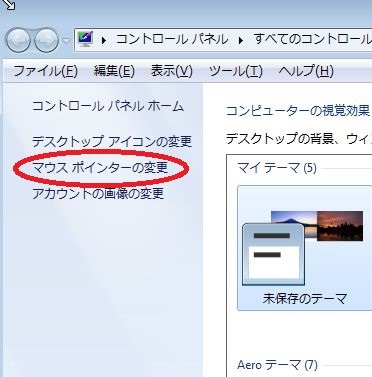Open アカウントの画像の変更 link
The width and height of the screenshot is (372, 377).
tap(98, 194)
